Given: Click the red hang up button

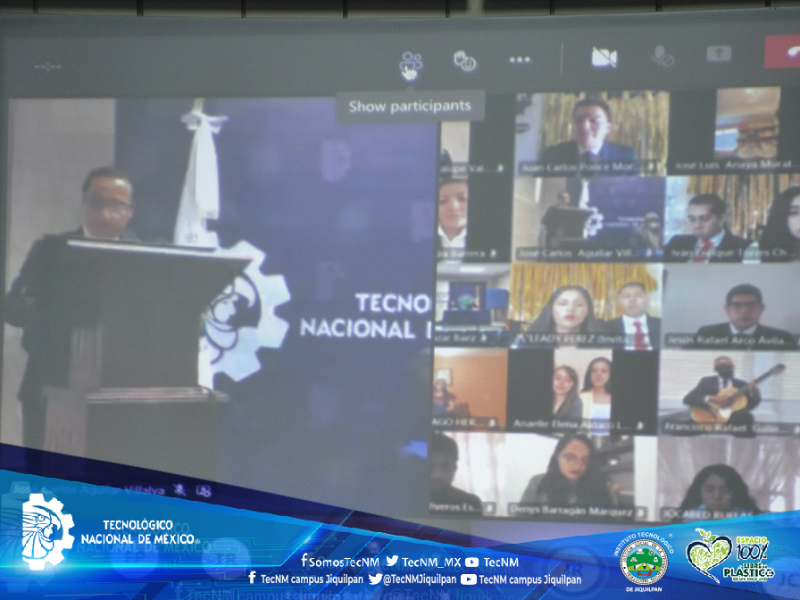Looking at the screenshot, I should click(x=782, y=52).
